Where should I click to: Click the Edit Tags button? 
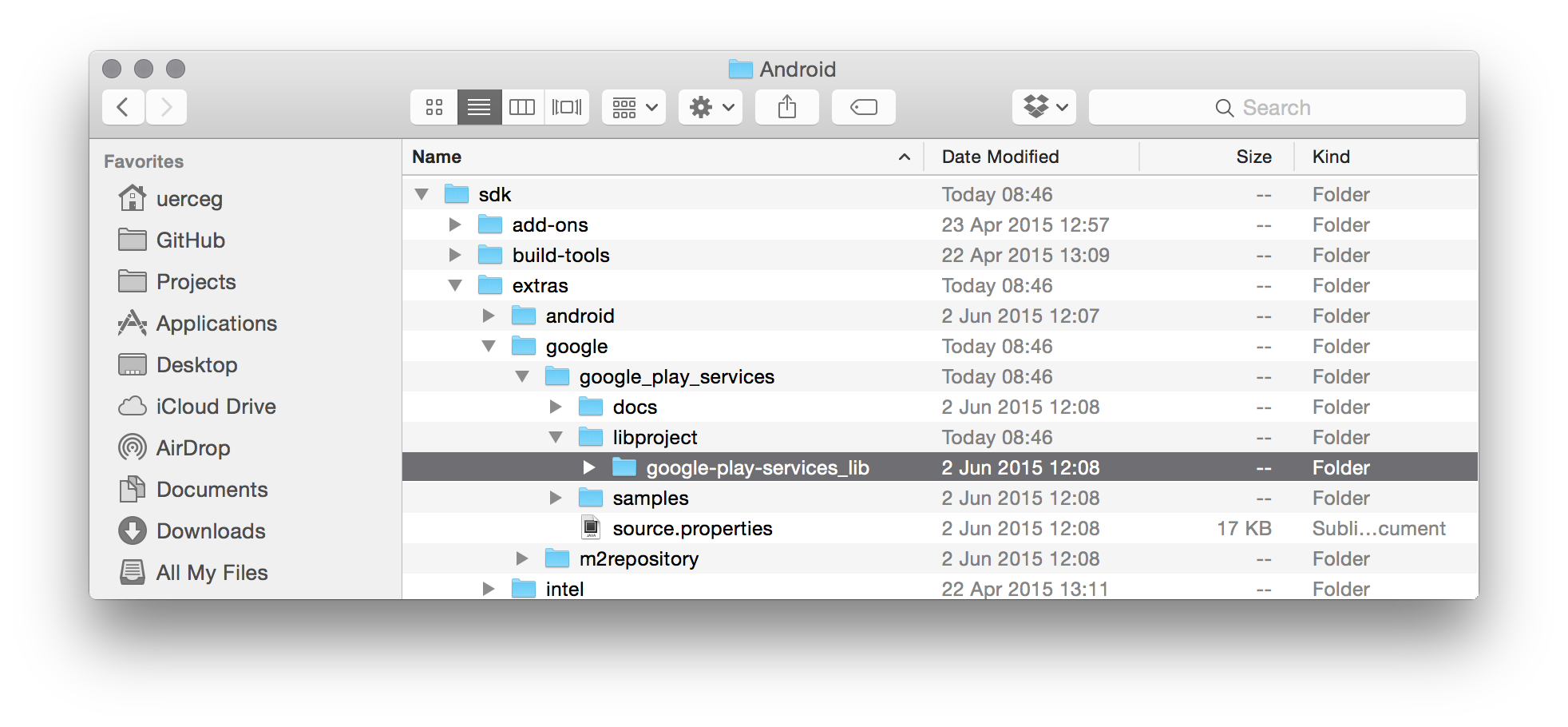point(864,107)
